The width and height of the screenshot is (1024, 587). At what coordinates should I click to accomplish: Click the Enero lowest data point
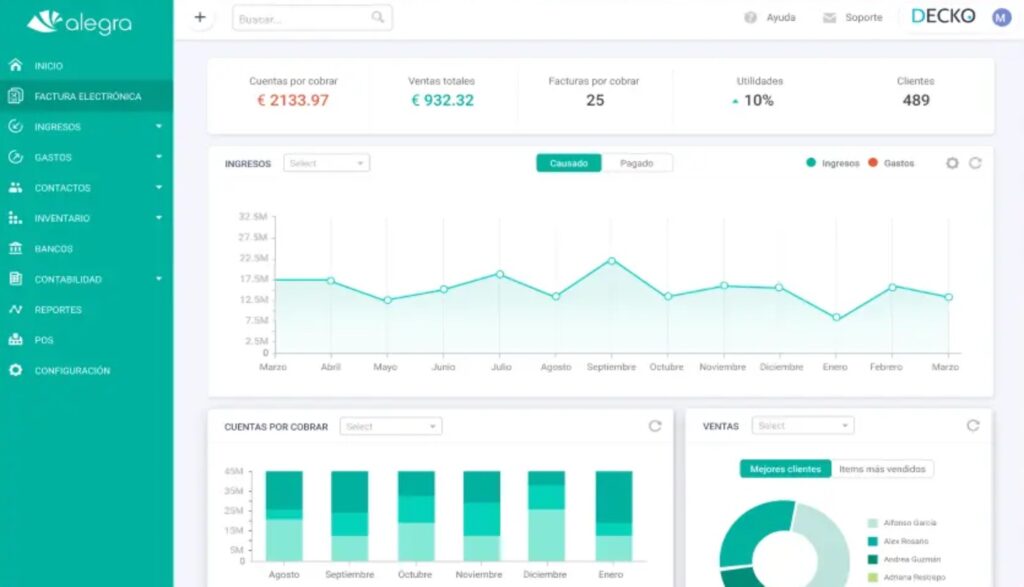(x=836, y=317)
